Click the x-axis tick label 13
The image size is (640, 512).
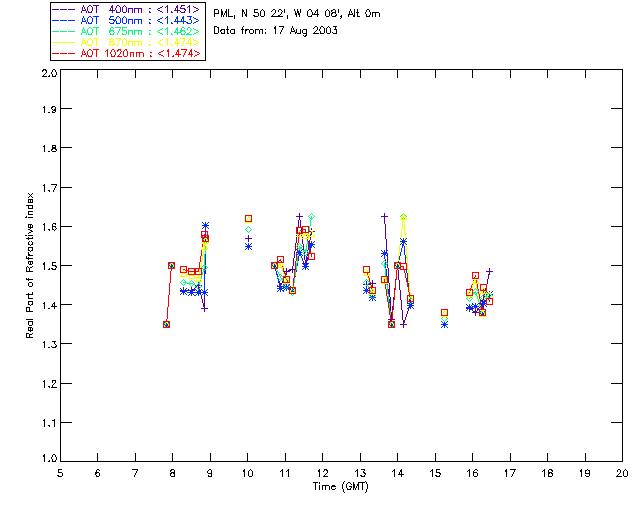click(360, 473)
